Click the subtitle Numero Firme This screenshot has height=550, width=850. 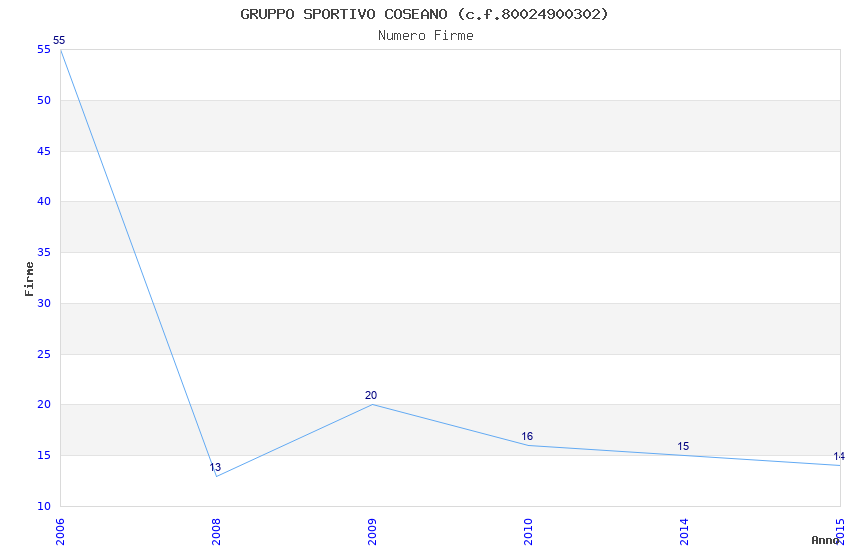426,35
